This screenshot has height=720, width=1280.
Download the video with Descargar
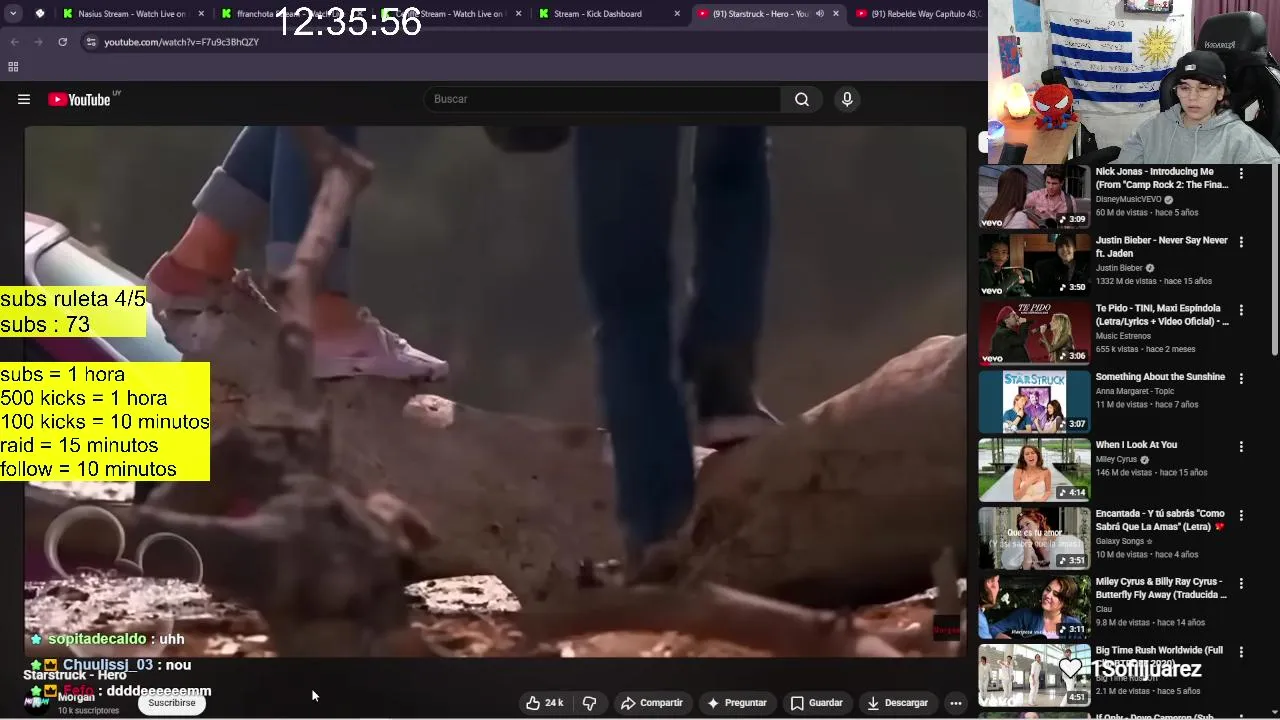point(897,703)
